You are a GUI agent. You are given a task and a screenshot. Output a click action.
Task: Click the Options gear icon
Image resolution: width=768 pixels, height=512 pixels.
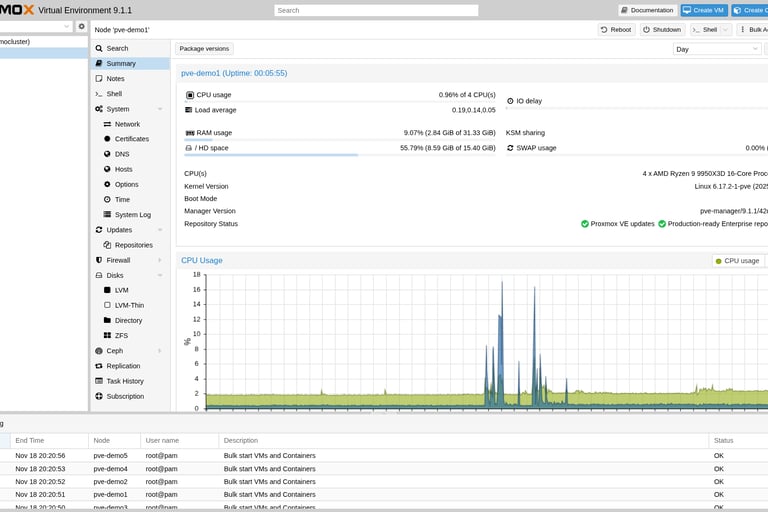click(x=107, y=184)
